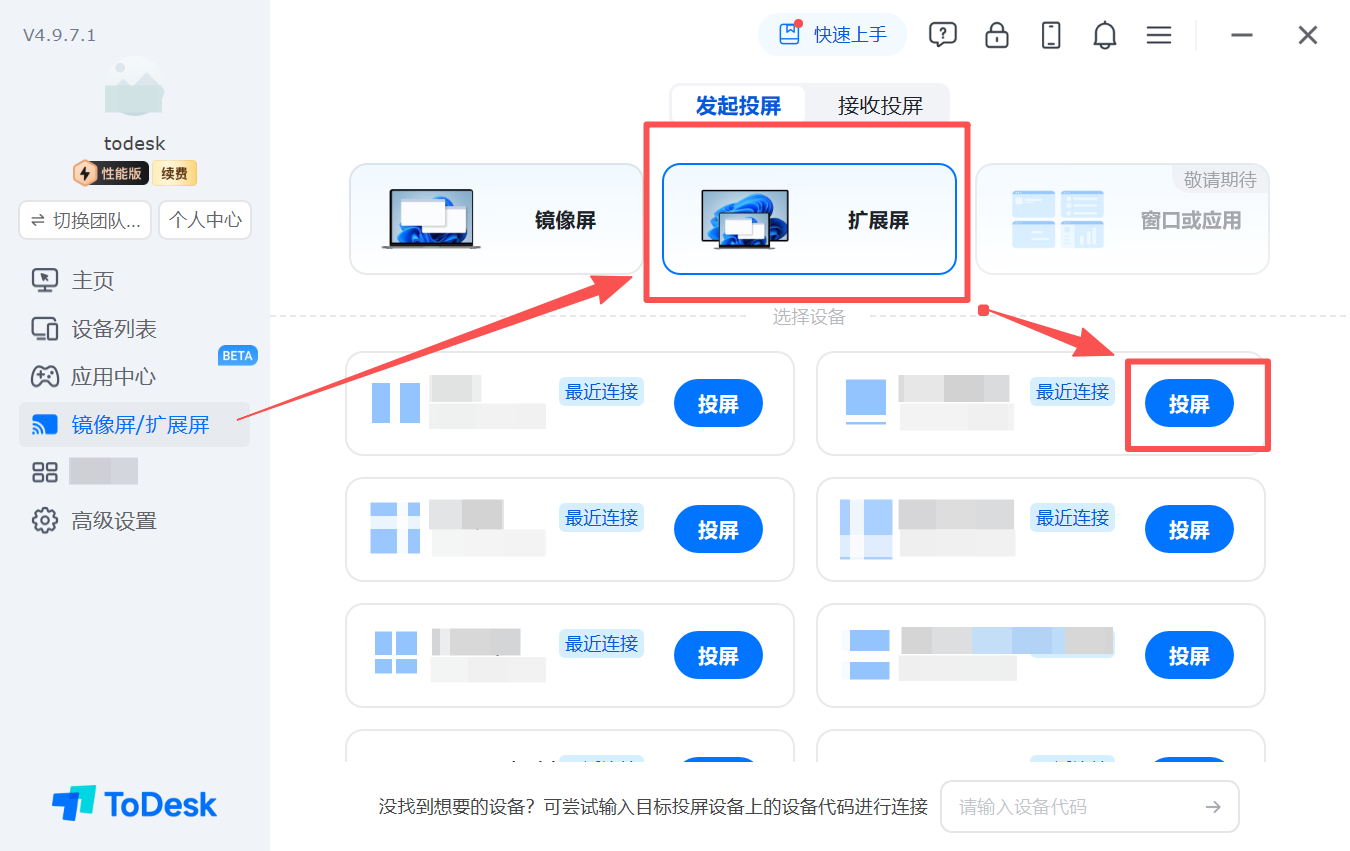Click 最近连接 tag on second right device
Viewport: 1350px width, 851px height.
click(1072, 518)
